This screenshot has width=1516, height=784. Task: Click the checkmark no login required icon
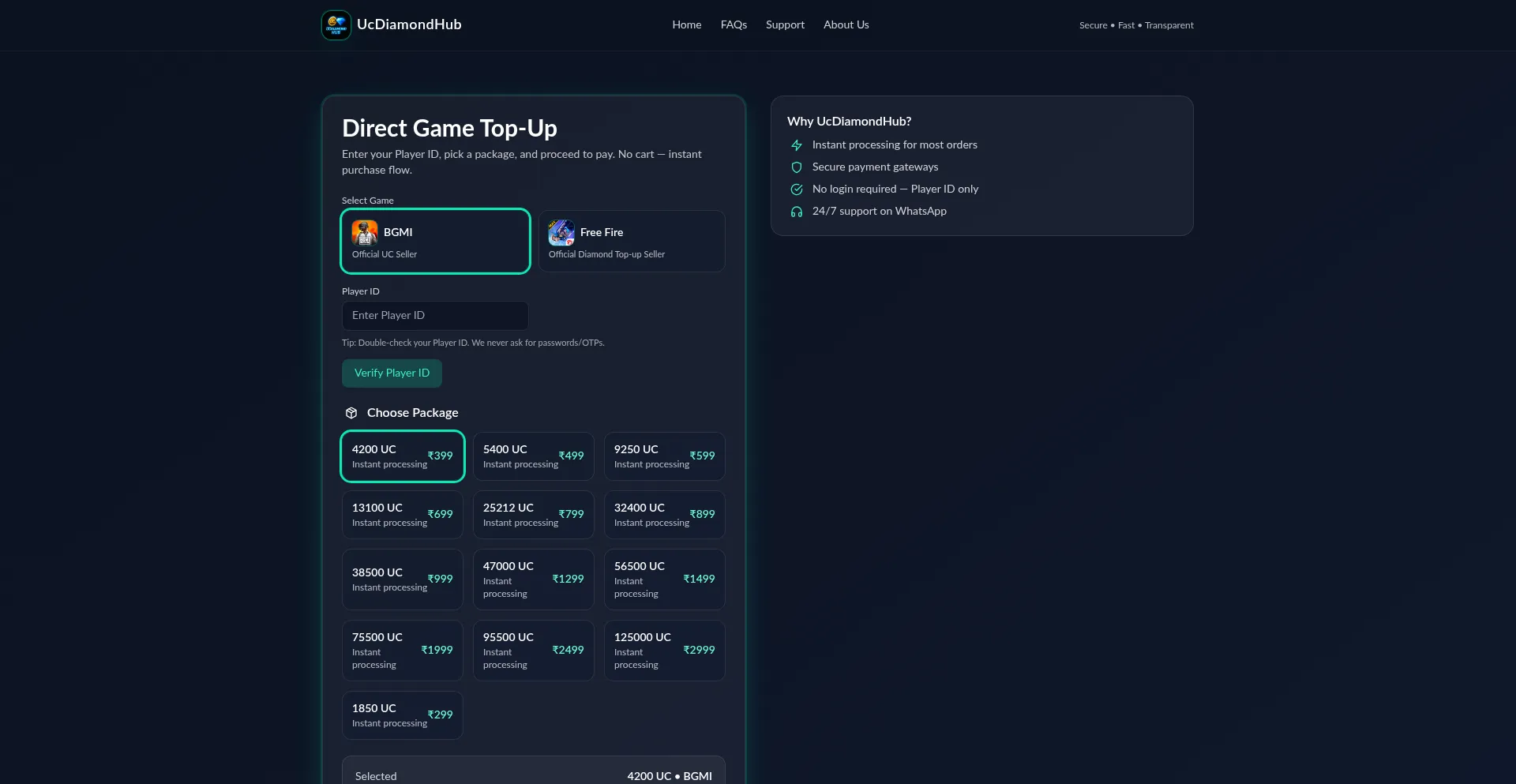[797, 189]
